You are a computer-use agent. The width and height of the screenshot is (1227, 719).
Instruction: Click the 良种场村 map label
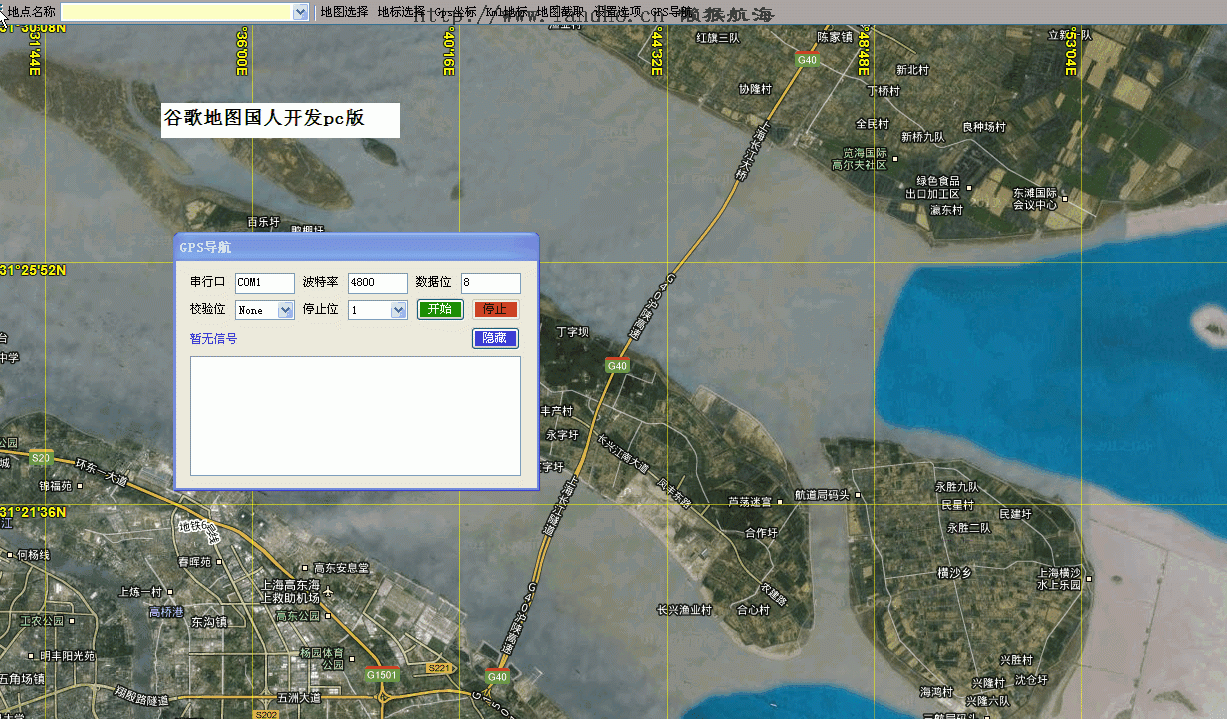point(983,127)
